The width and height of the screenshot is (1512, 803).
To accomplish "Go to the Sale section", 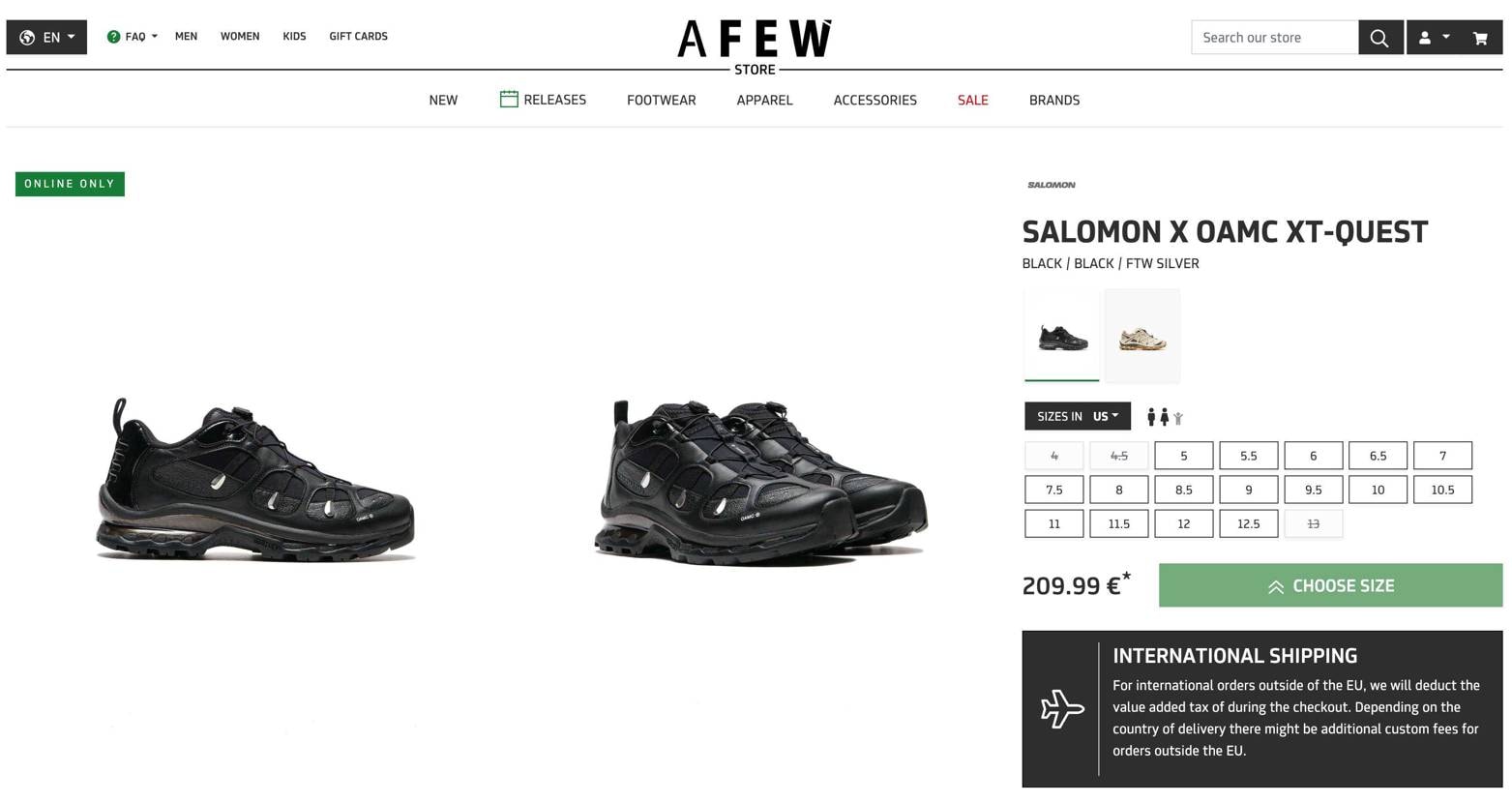I will 972,101.
